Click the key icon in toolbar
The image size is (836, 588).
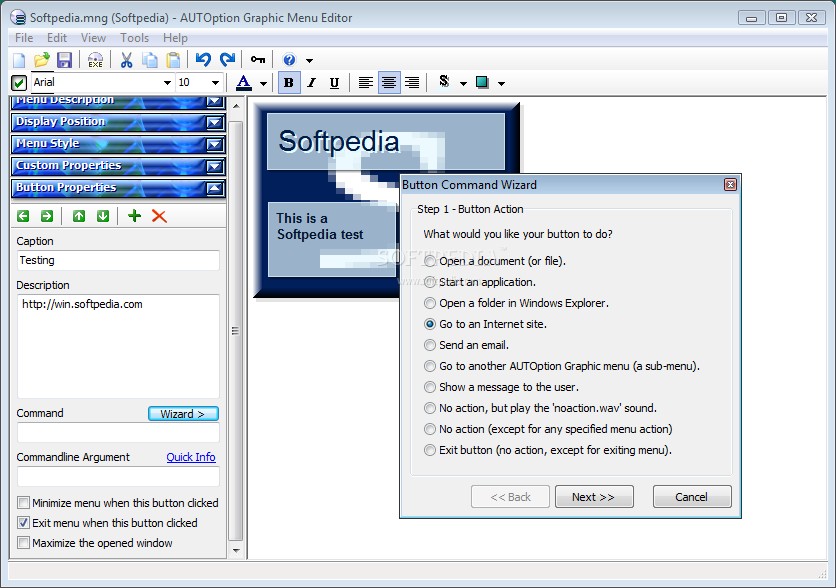258,60
